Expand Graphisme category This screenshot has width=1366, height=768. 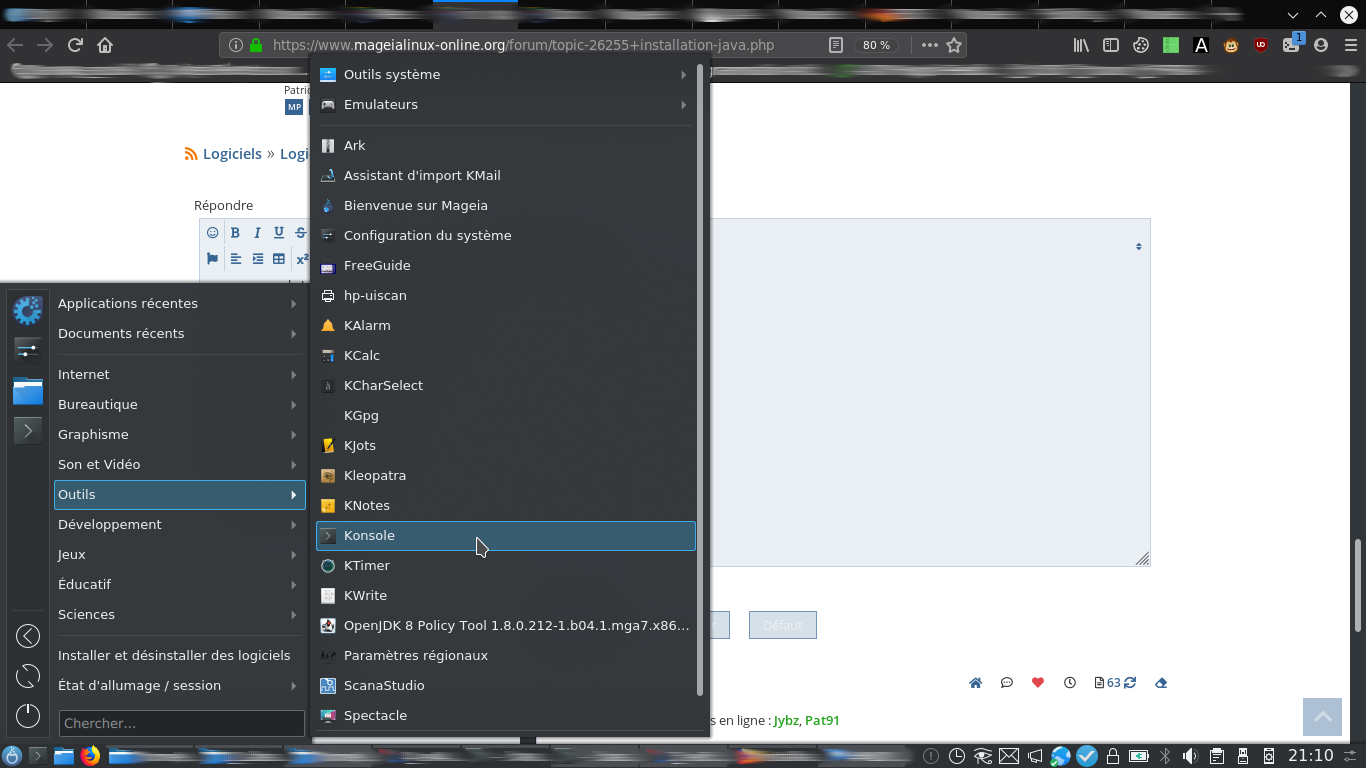(179, 434)
